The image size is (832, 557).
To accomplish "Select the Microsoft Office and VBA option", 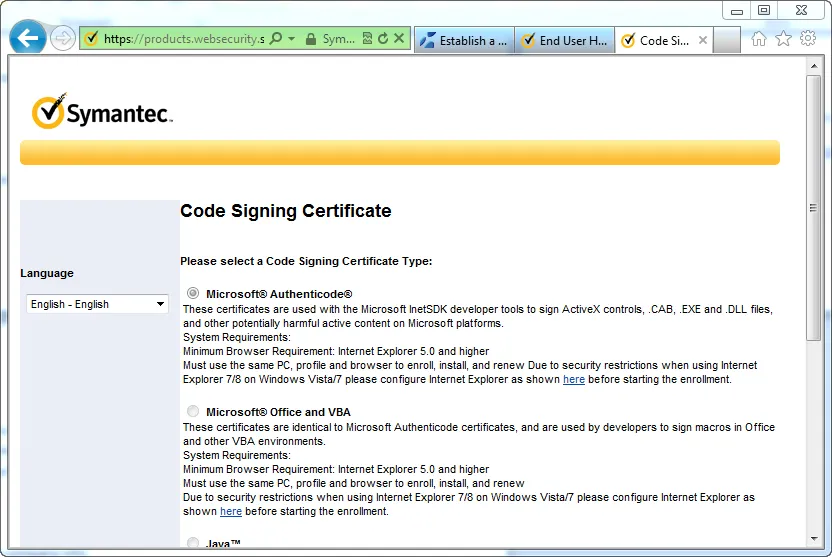I will point(193,411).
